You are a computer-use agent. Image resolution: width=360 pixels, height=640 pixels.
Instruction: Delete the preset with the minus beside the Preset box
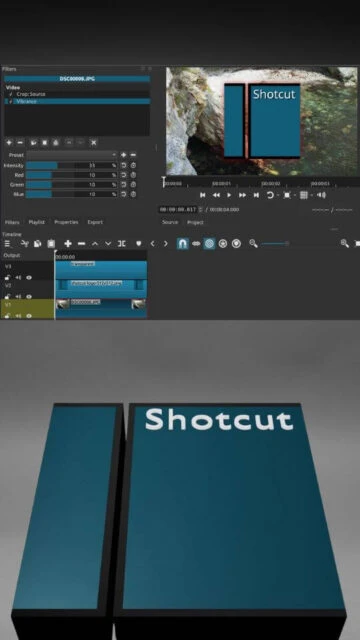point(133,155)
